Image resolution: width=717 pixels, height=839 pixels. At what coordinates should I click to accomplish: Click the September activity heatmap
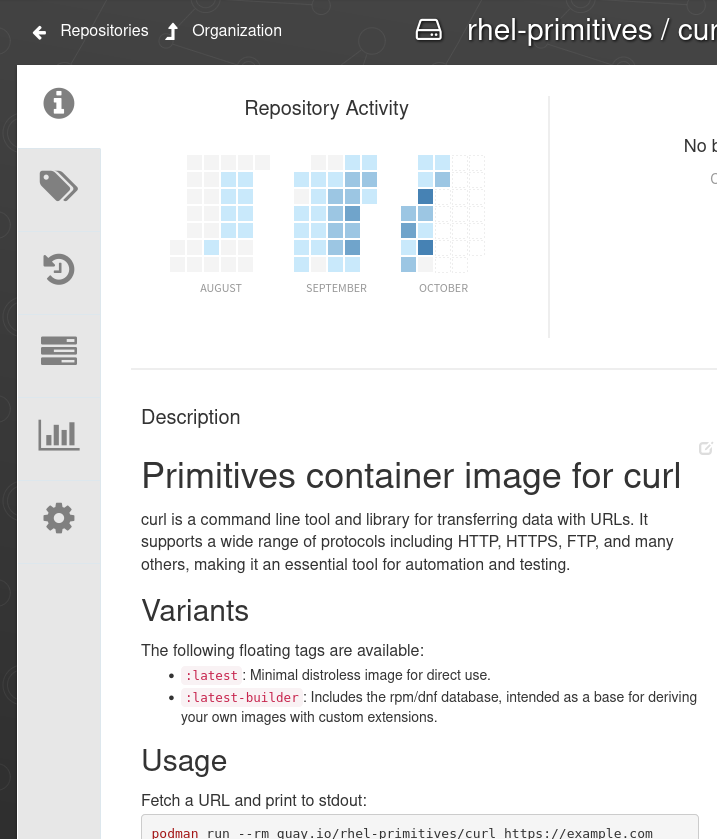(336, 213)
